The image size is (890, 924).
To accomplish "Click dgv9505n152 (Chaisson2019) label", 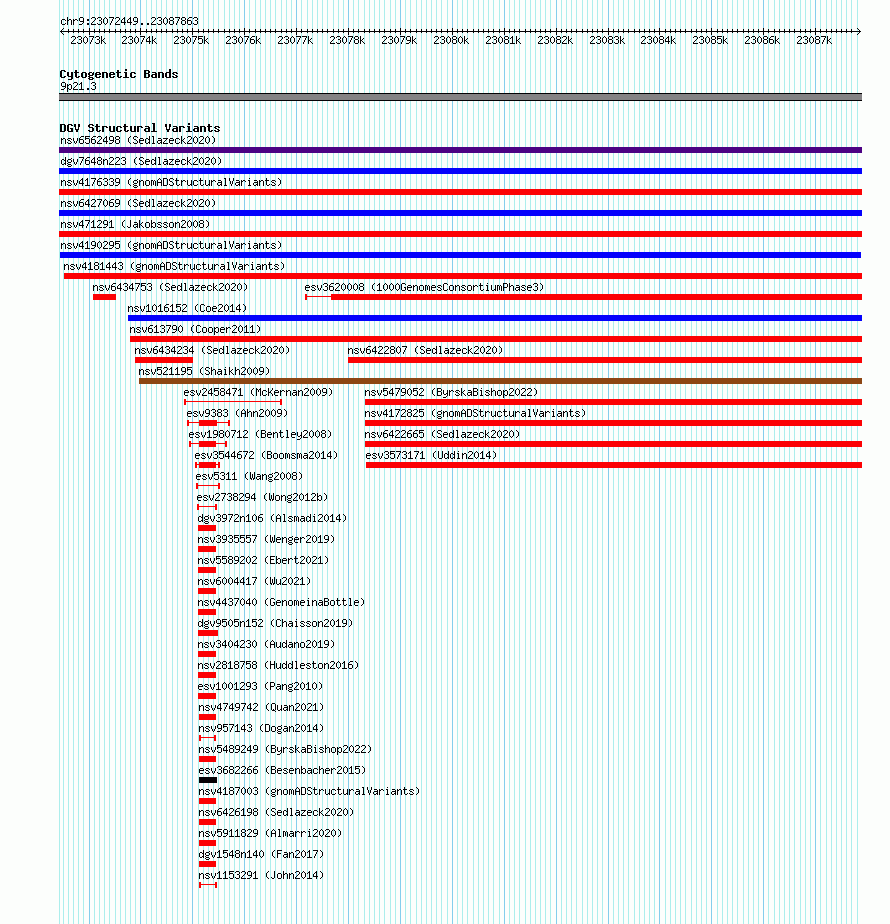I will click(275, 623).
